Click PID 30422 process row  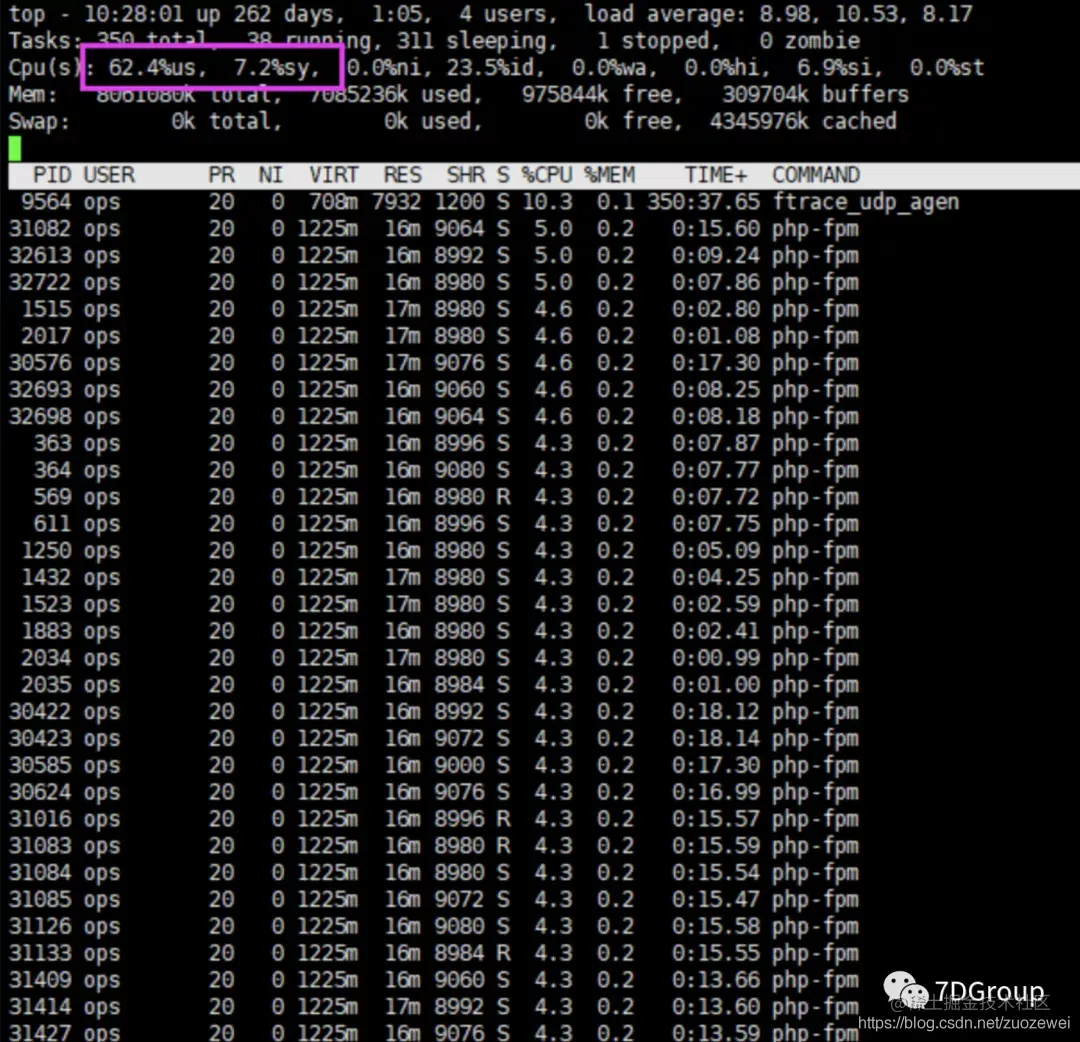click(x=434, y=712)
